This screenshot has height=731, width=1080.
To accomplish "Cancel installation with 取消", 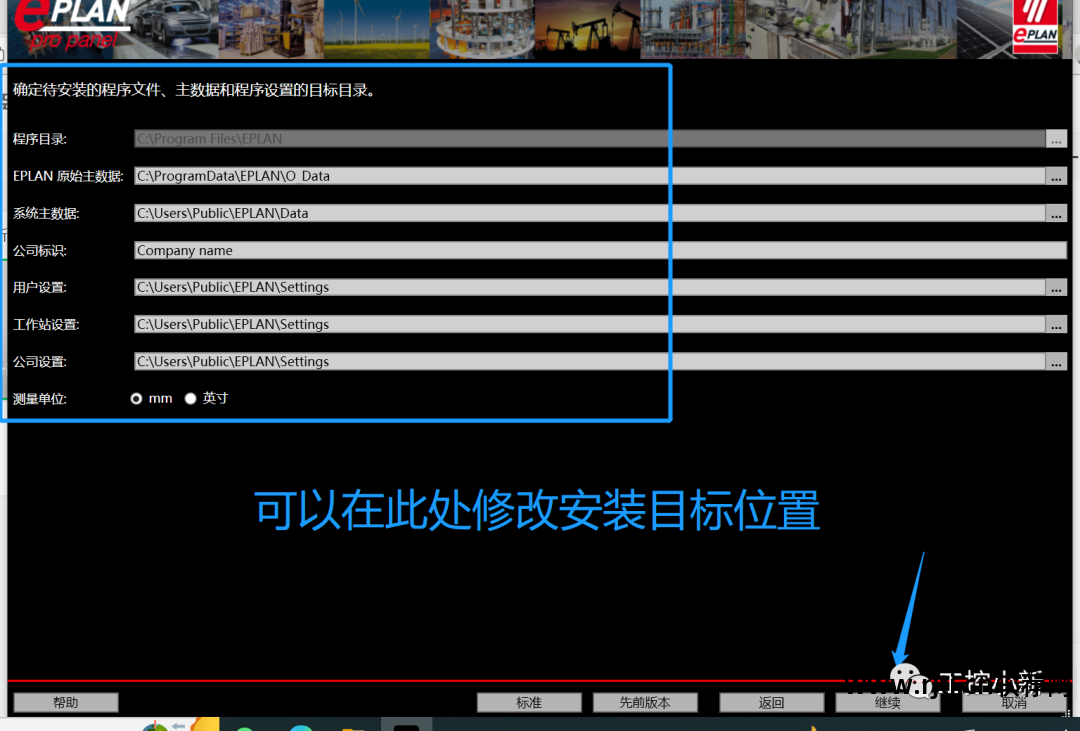I will 1014,702.
